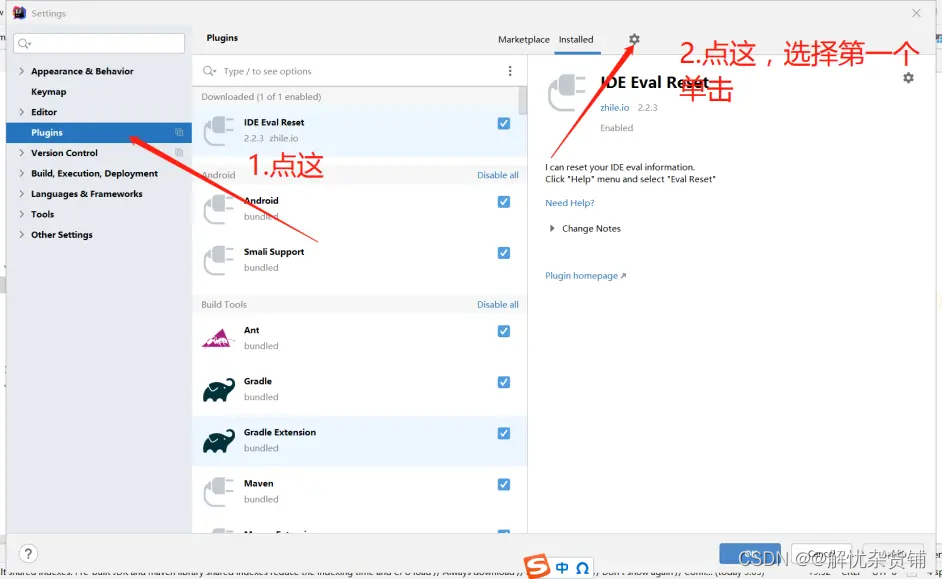
Task: Click Disable all for Build Tools group
Action: pos(497,305)
